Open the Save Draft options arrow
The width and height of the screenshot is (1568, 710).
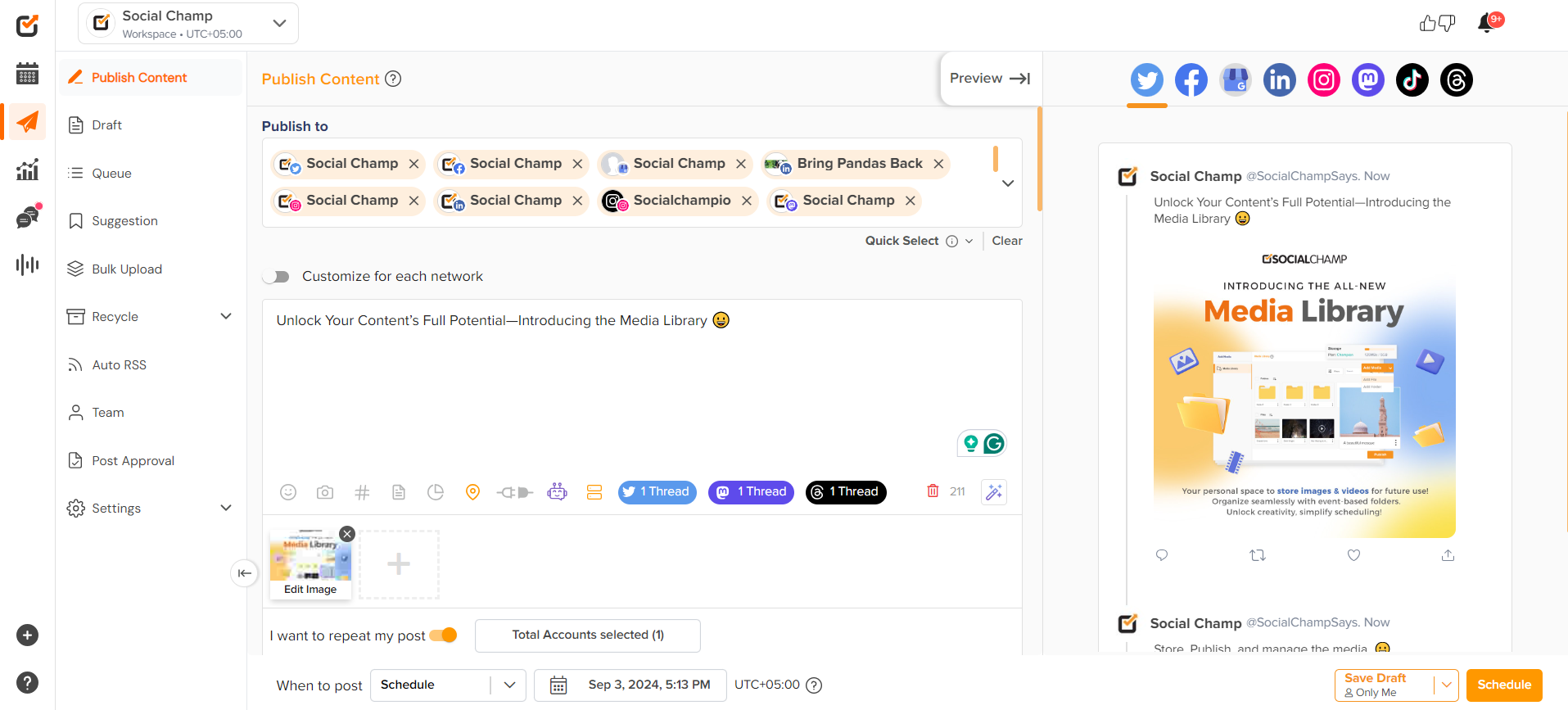pyautogui.click(x=1446, y=685)
